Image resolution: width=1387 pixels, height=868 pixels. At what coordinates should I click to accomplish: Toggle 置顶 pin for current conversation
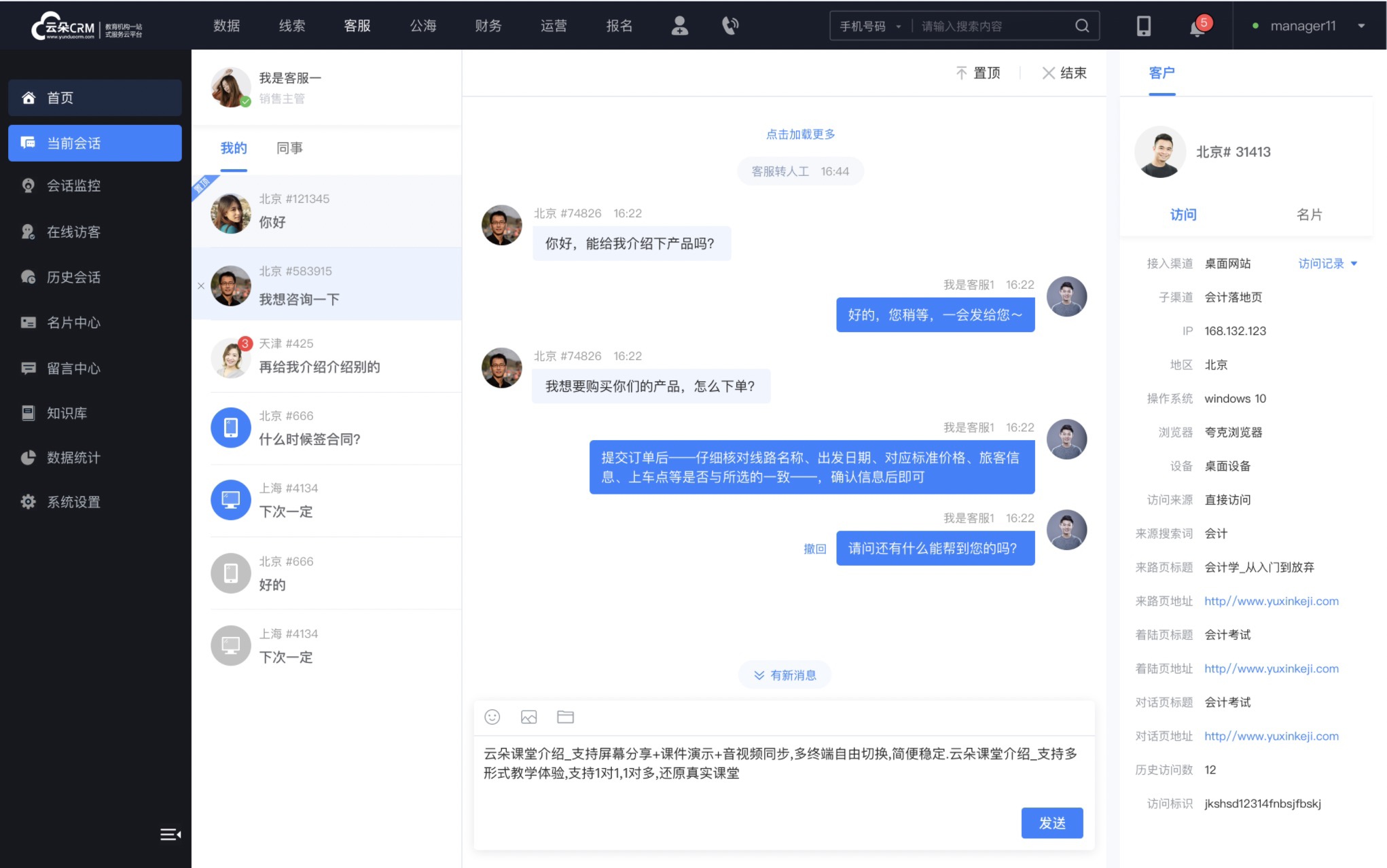click(x=979, y=72)
